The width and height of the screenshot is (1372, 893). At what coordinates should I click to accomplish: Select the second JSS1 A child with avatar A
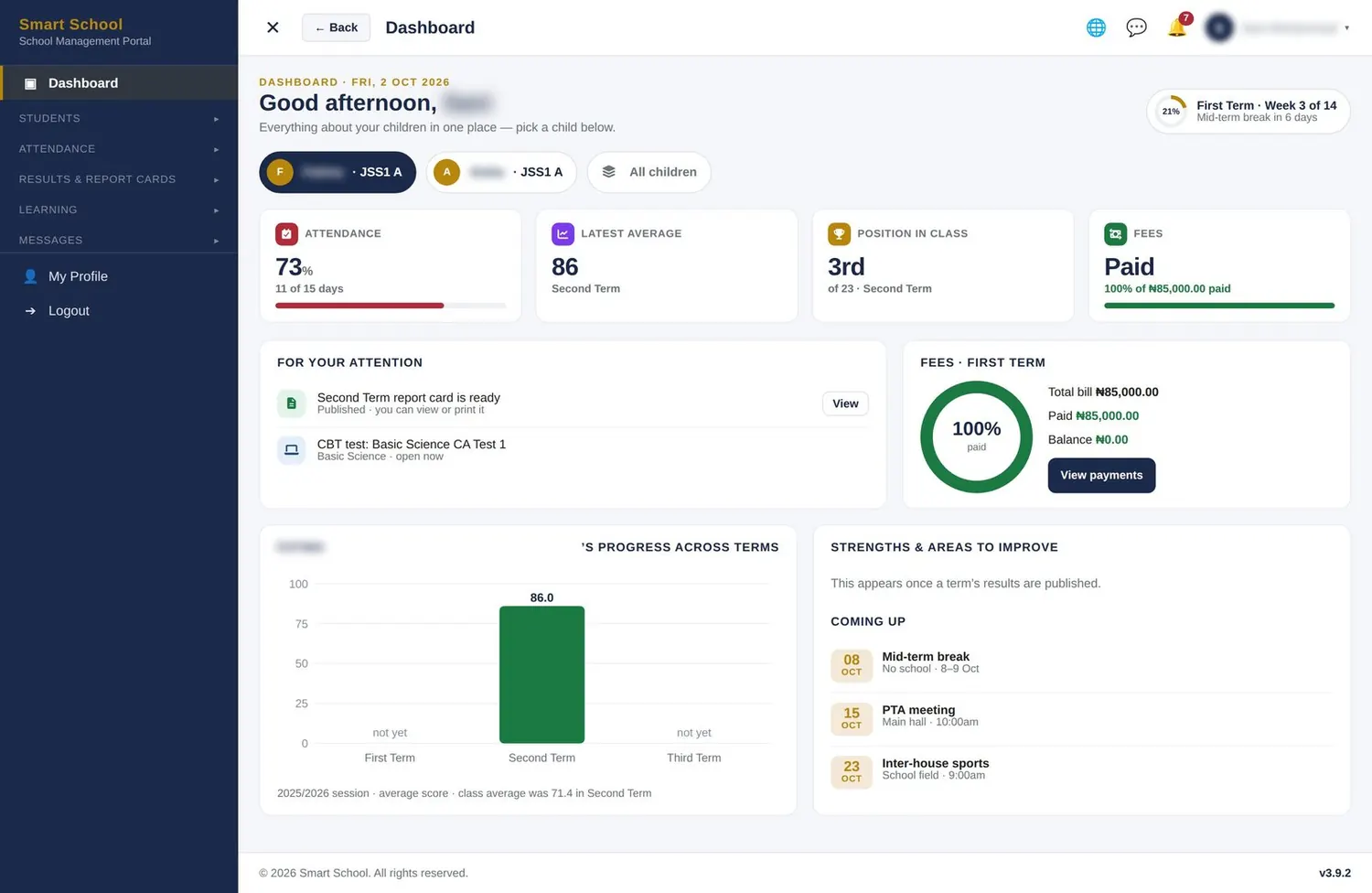point(501,172)
